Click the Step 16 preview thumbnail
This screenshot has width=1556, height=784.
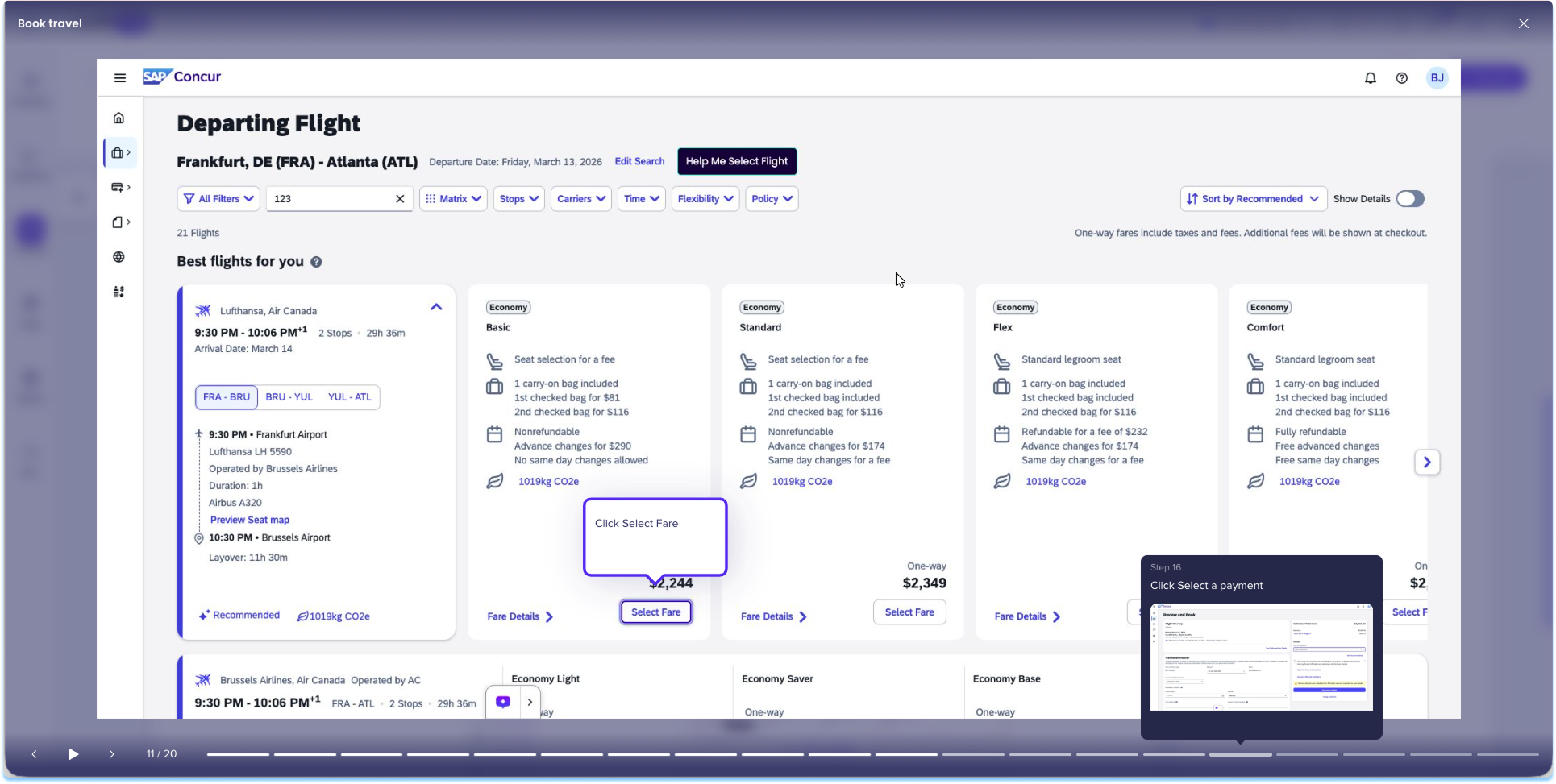pos(1261,657)
